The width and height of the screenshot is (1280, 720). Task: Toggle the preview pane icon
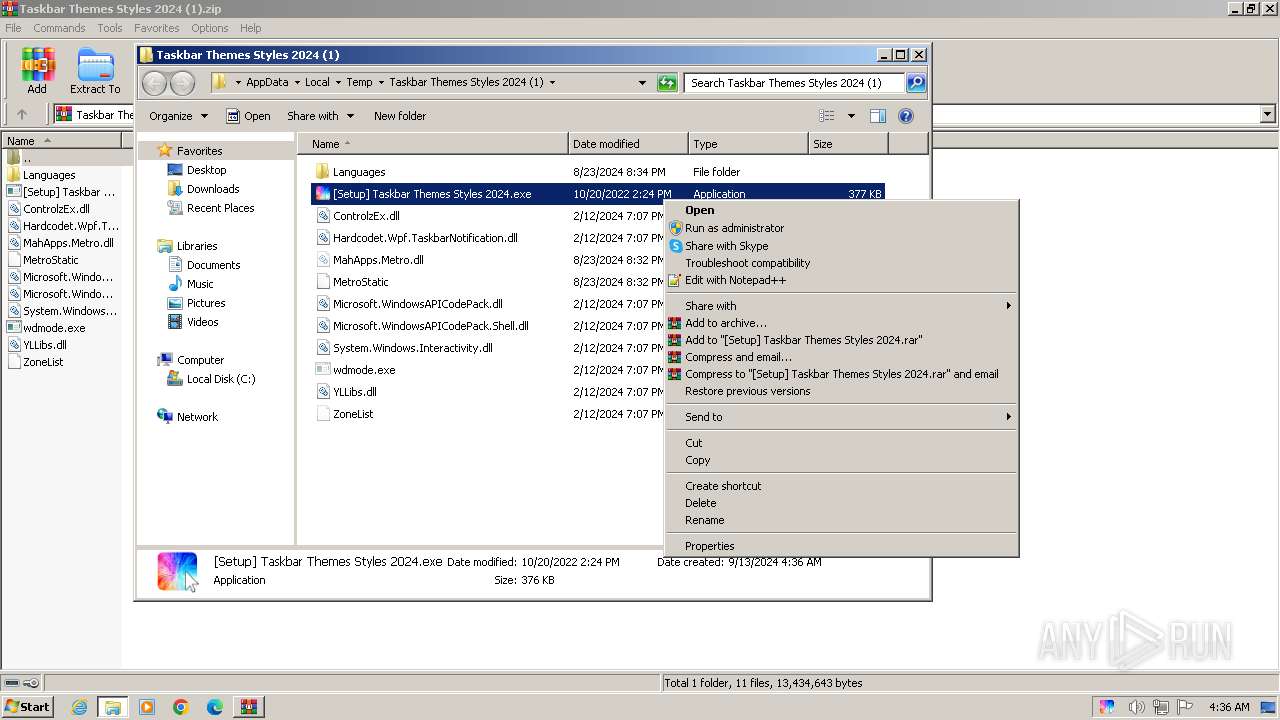877,116
